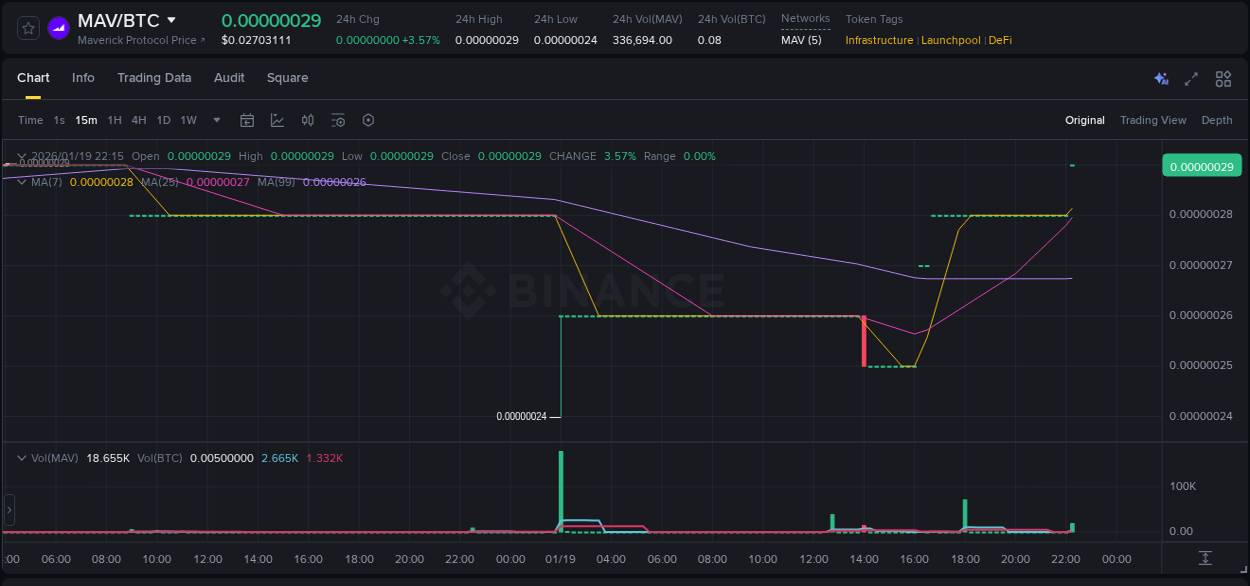Select the 1H chart timeframe
This screenshot has width=1250, height=586.
click(114, 120)
